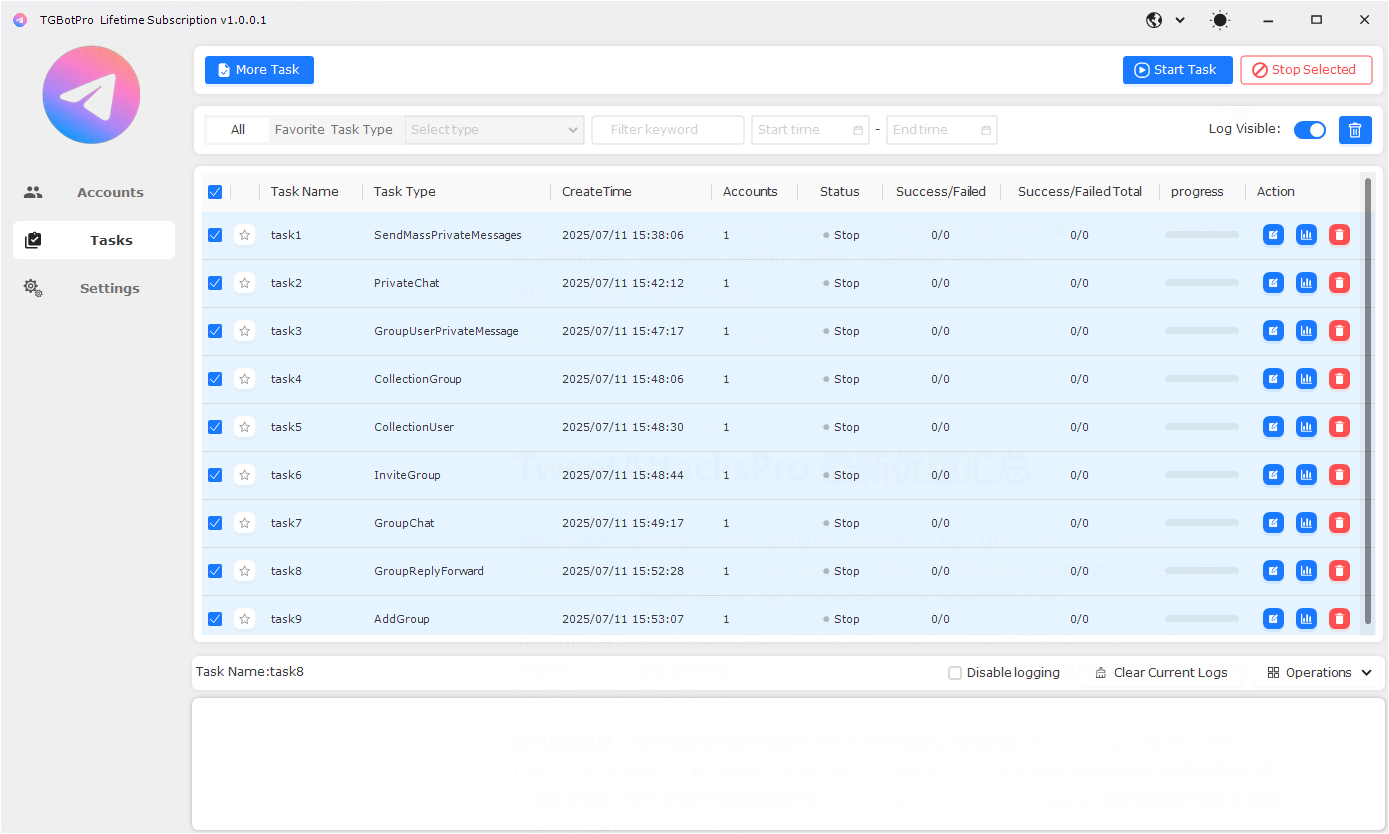Open statistics chart icon for task3
Viewport: 1389px width, 834px height.
pos(1306,331)
